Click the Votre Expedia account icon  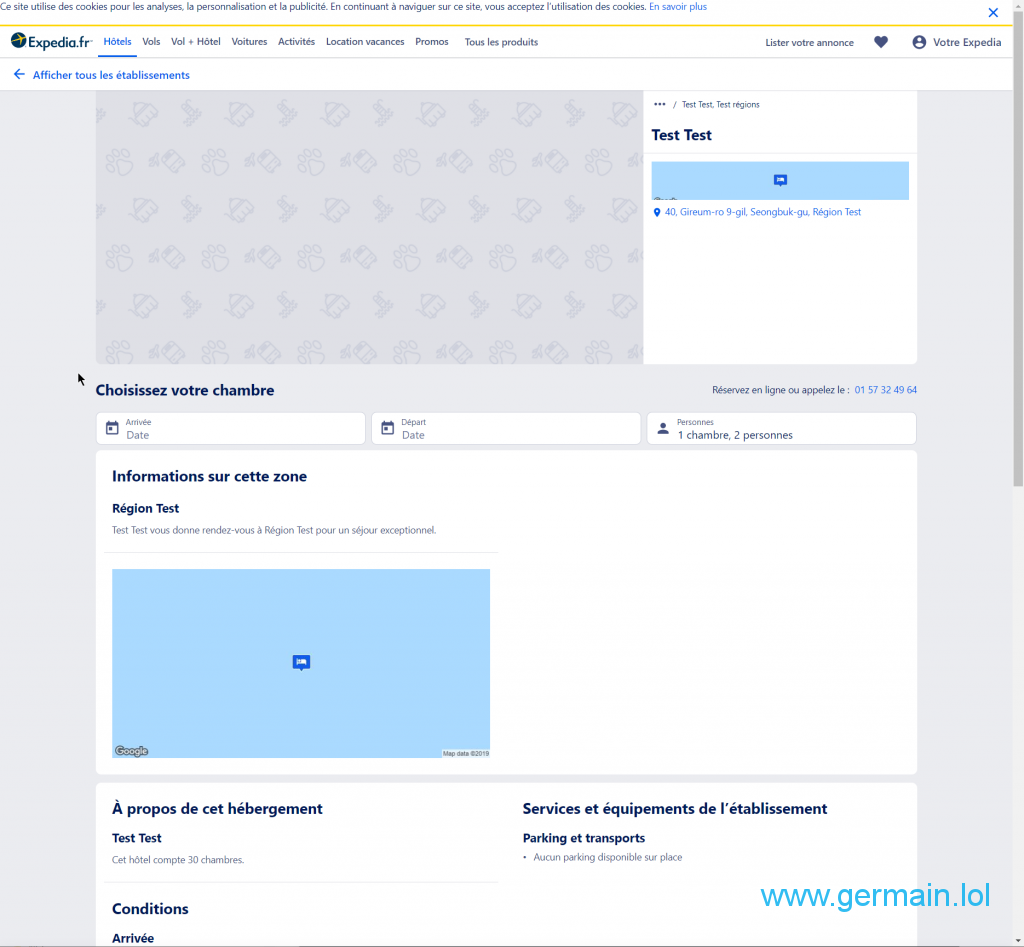click(x=919, y=42)
